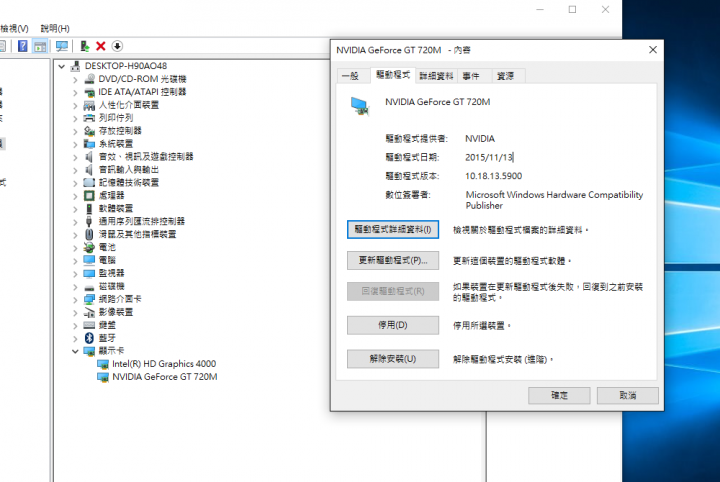The height and width of the screenshot is (482, 720).
Task: Close the NVIDIA GeForce GT 720M properties dialog
Action: (x=652, y=50)
